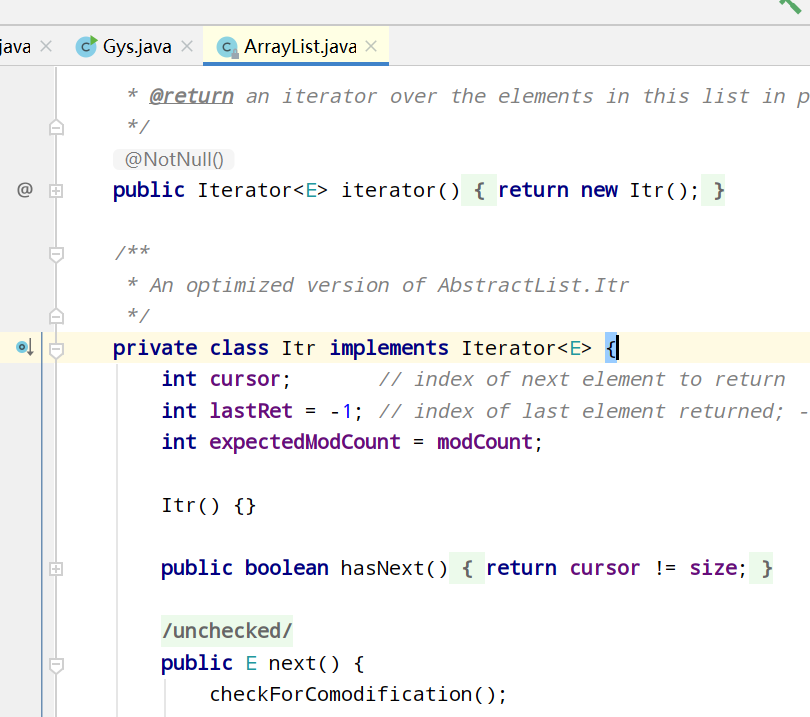Viewport: 810px width, 717px height.
Task: Click the lastRet field name
Action: pos(251,411)
